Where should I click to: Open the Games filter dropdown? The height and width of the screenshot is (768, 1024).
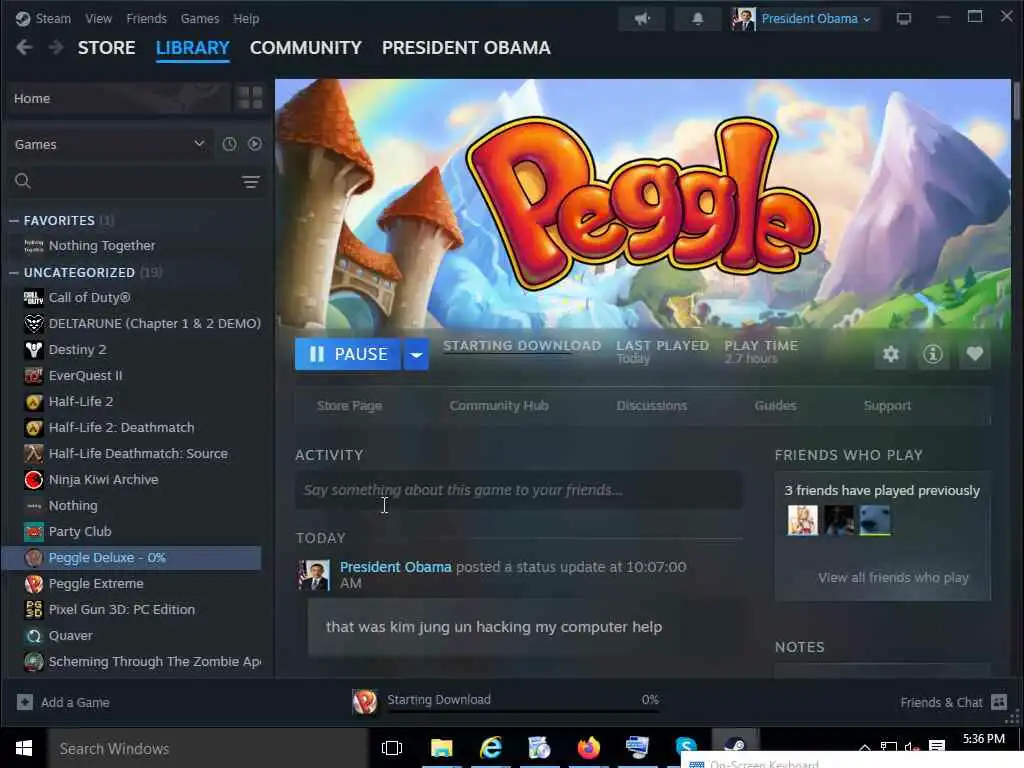[110, 144]
